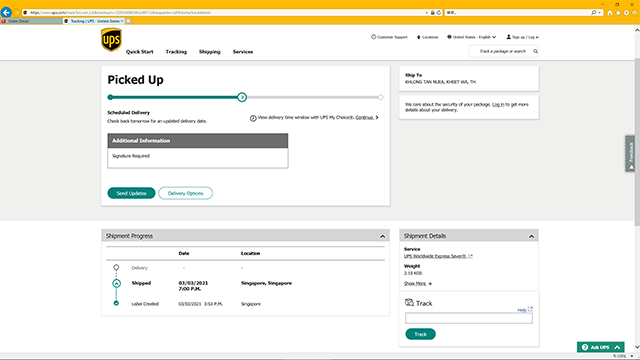Click the browser back arrow button
The image size is (640, 360).
(6, 12)
